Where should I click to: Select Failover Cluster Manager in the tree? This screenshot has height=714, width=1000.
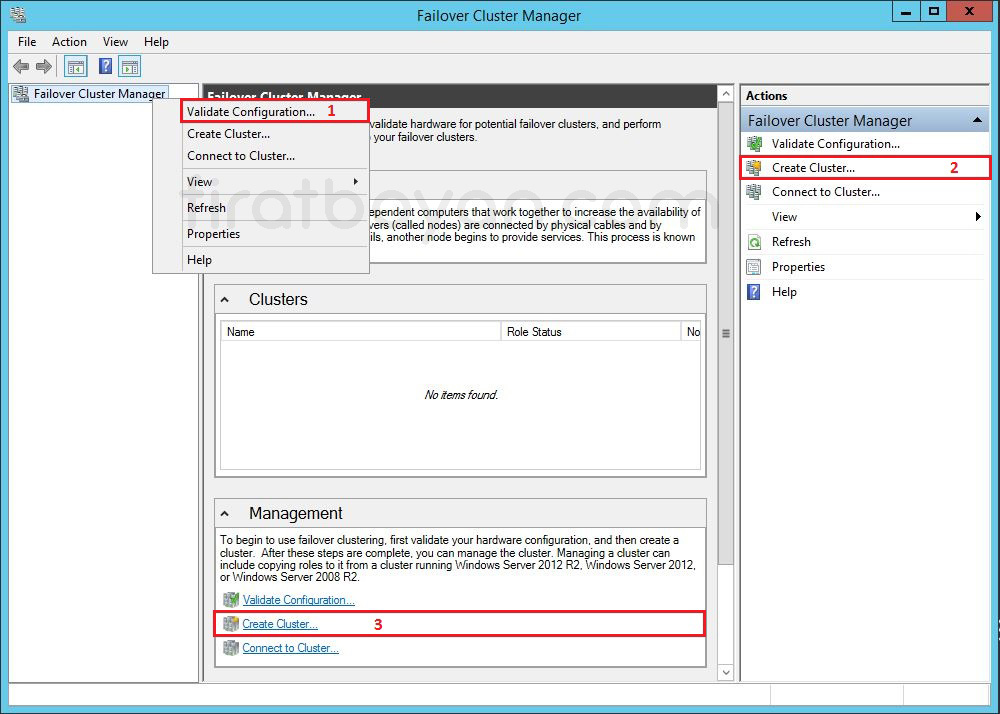(x=99, y=94)
